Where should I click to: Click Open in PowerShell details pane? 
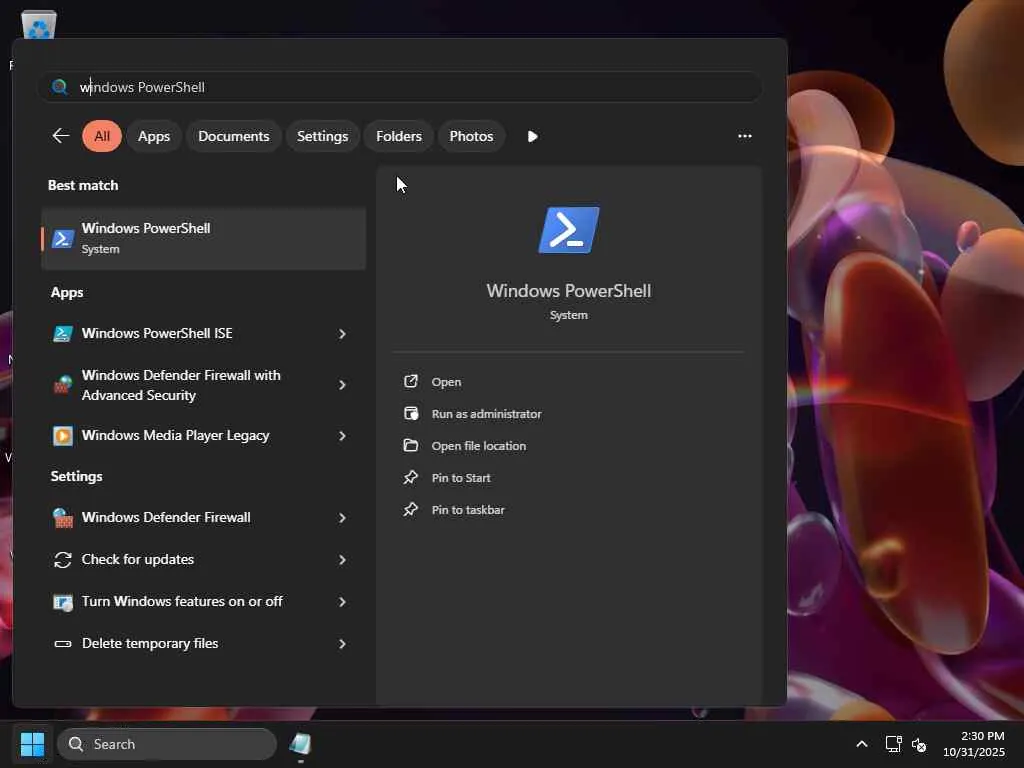[x=446, y=382]
